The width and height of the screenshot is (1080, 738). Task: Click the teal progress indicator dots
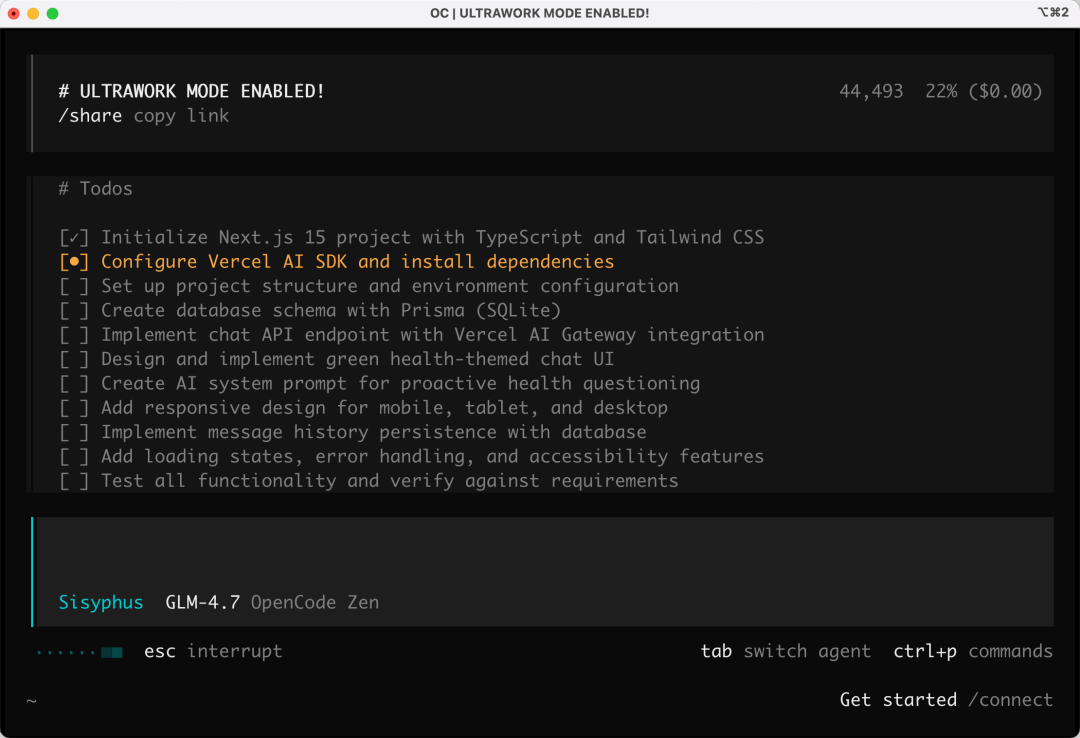tap(78, 651)
